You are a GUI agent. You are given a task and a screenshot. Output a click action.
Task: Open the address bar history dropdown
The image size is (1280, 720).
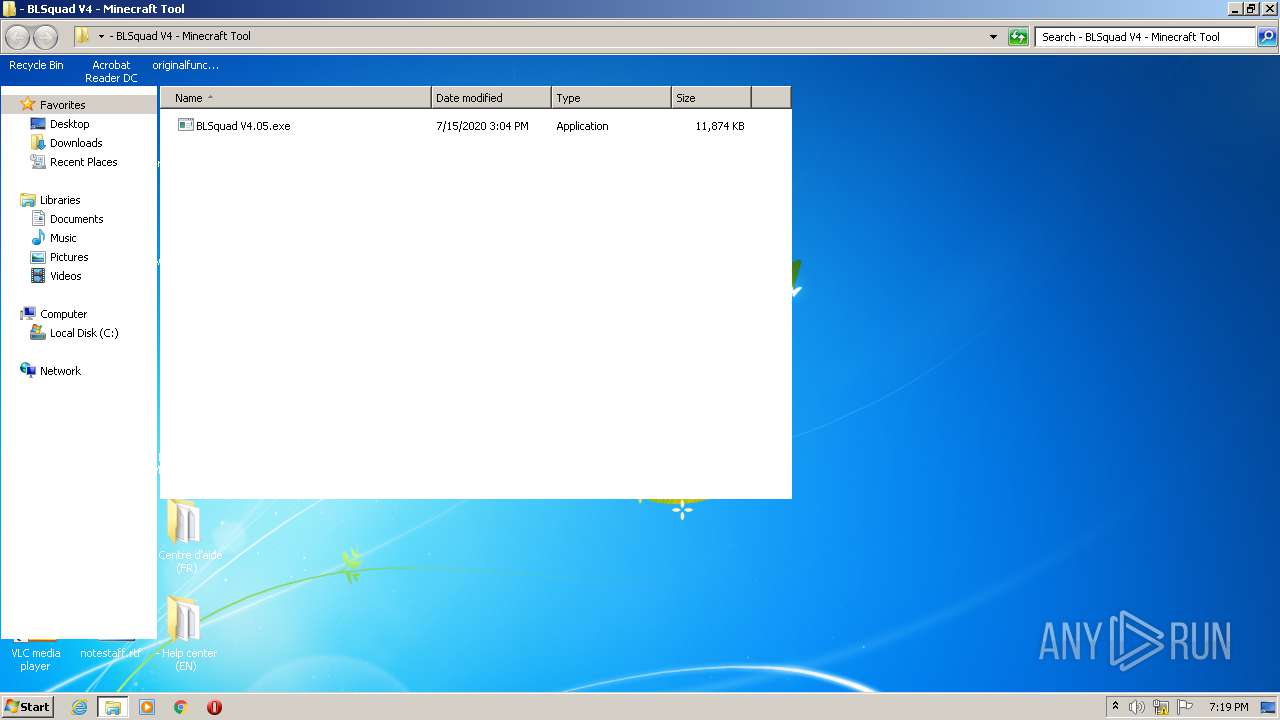coord(993,37)
